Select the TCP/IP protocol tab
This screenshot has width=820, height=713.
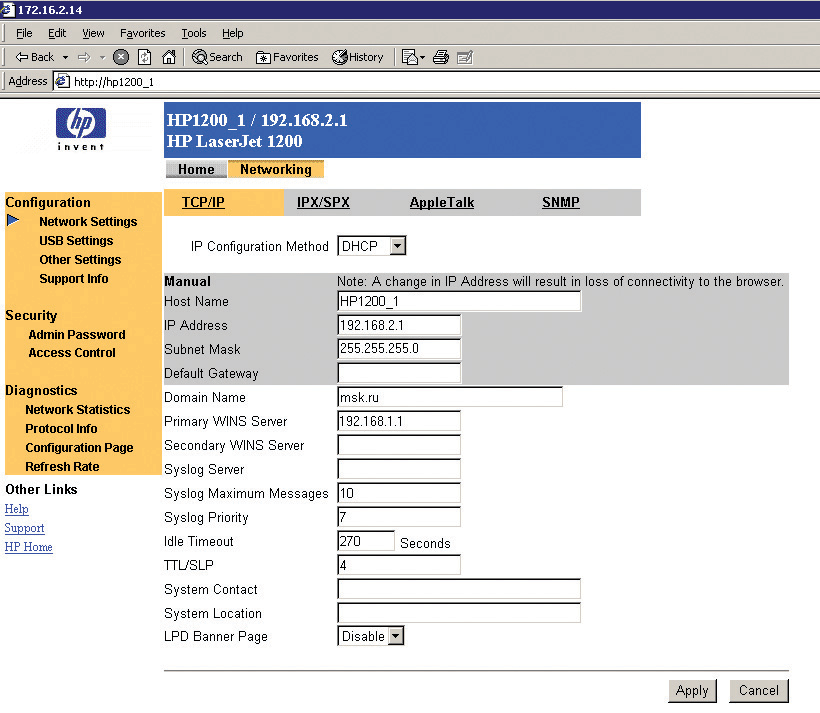click(203, 202)
